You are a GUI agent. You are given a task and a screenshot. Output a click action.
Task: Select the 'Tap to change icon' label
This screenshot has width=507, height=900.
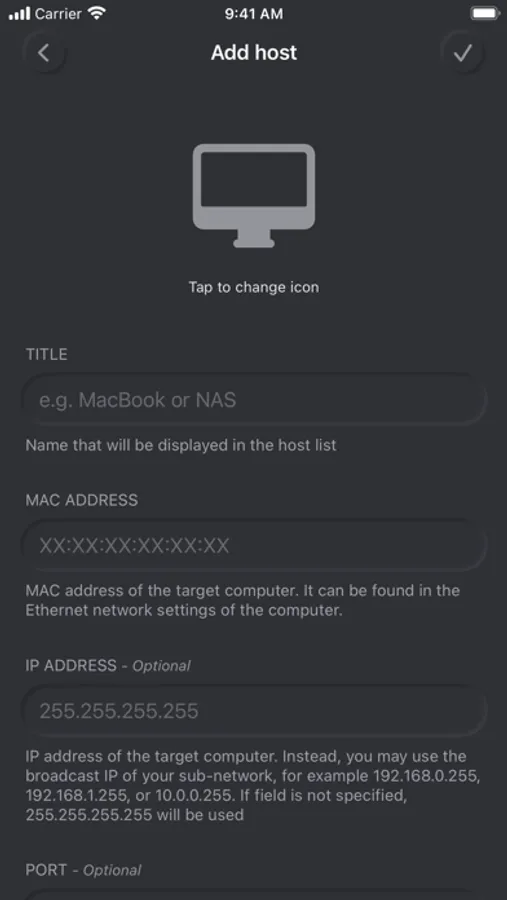click(x=254, y=287)
